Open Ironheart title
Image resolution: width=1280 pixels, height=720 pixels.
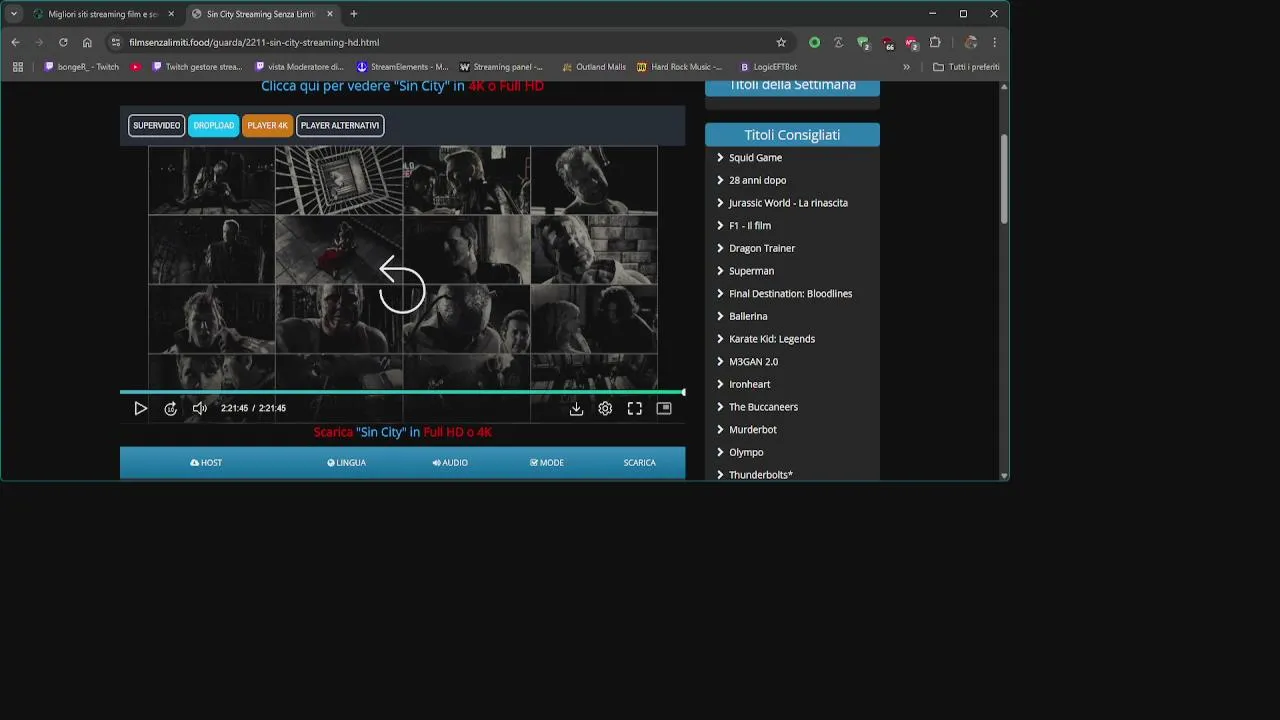coord(749,384)
